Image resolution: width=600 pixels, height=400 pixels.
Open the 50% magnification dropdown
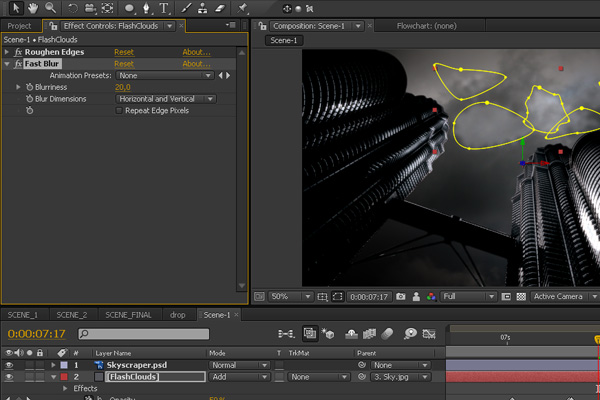(291, 297)
